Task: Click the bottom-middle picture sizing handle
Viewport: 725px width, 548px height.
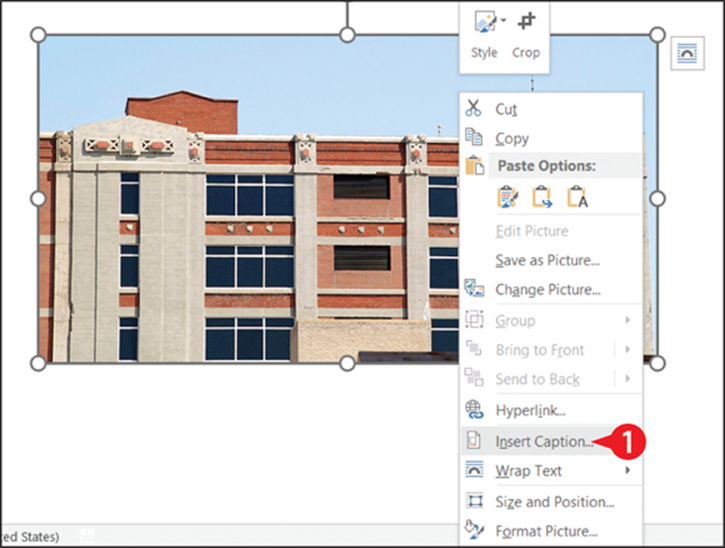Action: (x=347, y=363)
